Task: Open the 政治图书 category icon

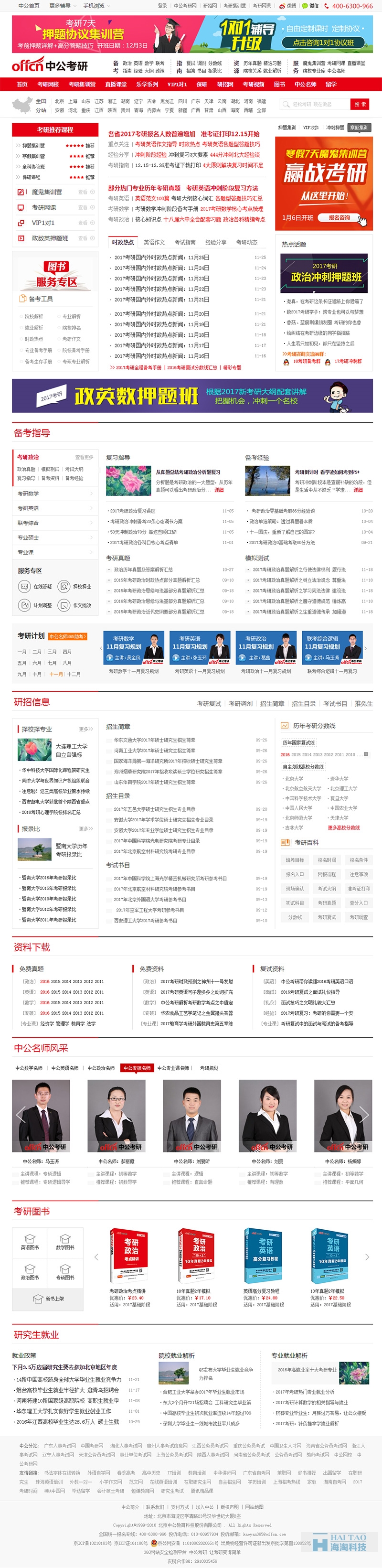Action: pos(30,1268)
